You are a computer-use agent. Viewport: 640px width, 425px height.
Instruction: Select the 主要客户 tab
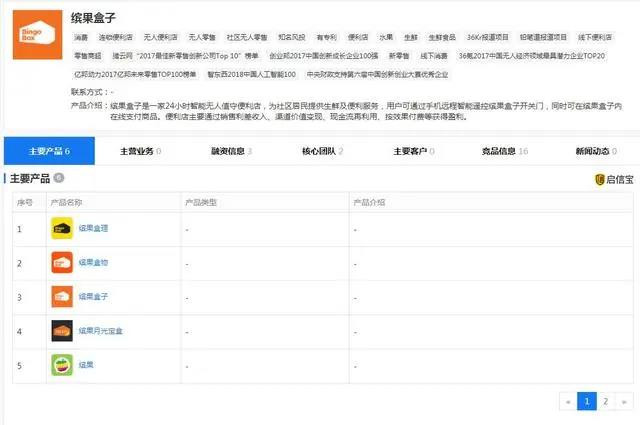coord(413,151)
